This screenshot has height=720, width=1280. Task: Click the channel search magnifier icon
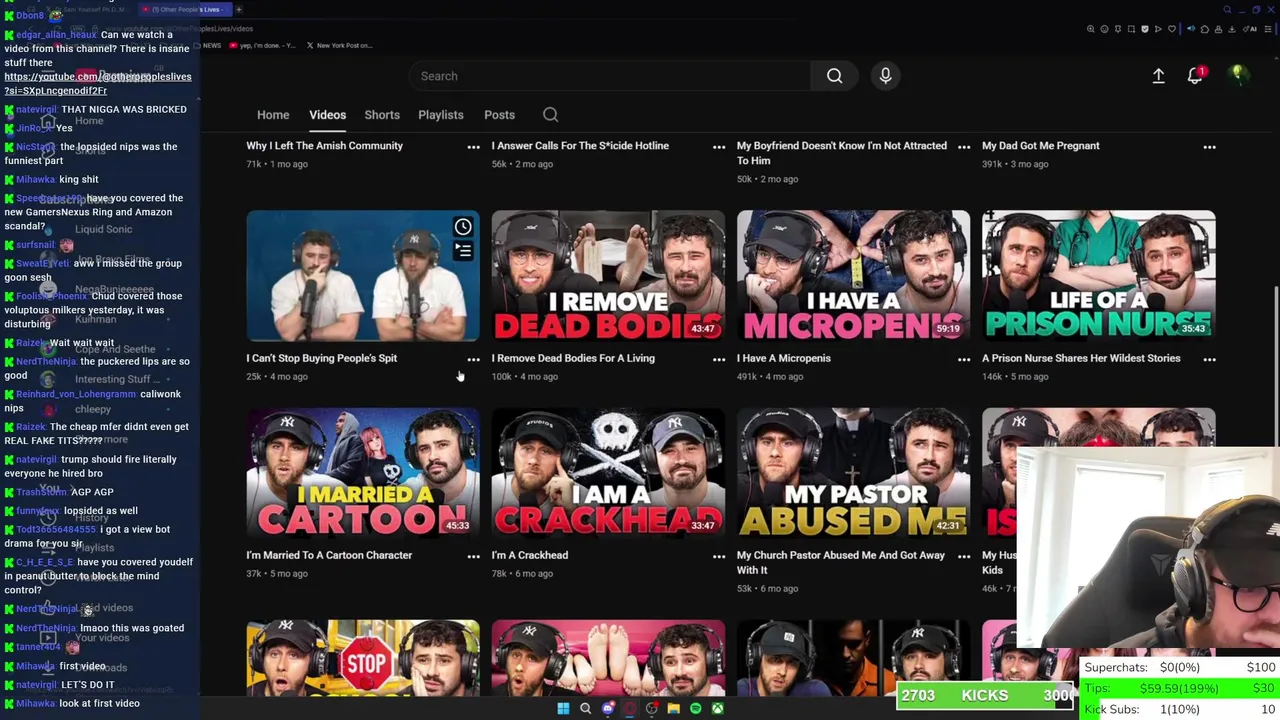550,114
